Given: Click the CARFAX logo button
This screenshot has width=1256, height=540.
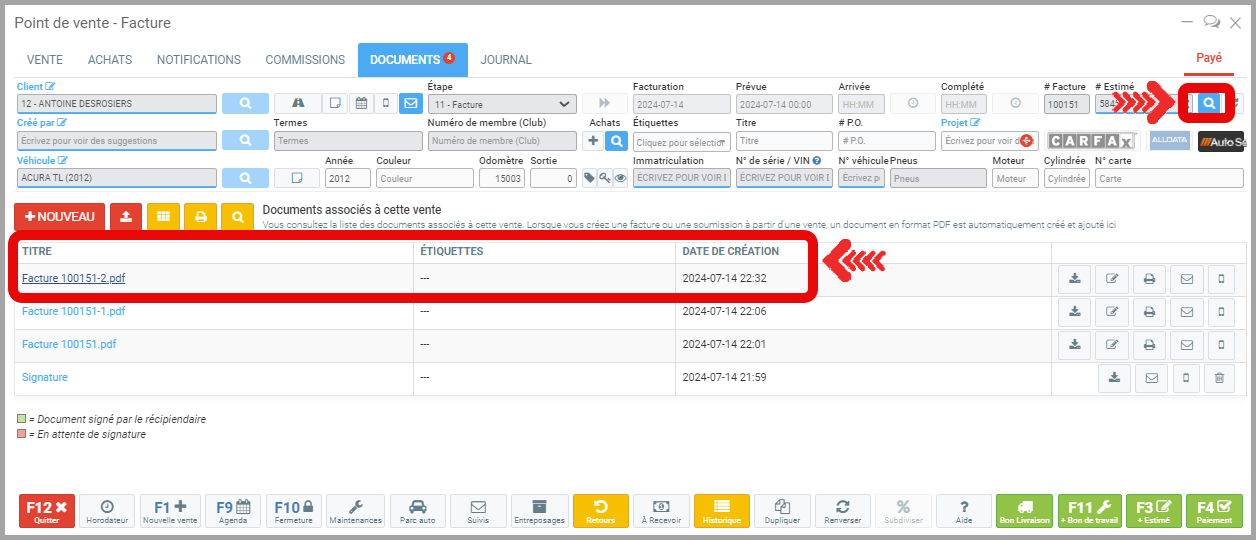Looking at the screenshot, I should (x=1090, y=141).
